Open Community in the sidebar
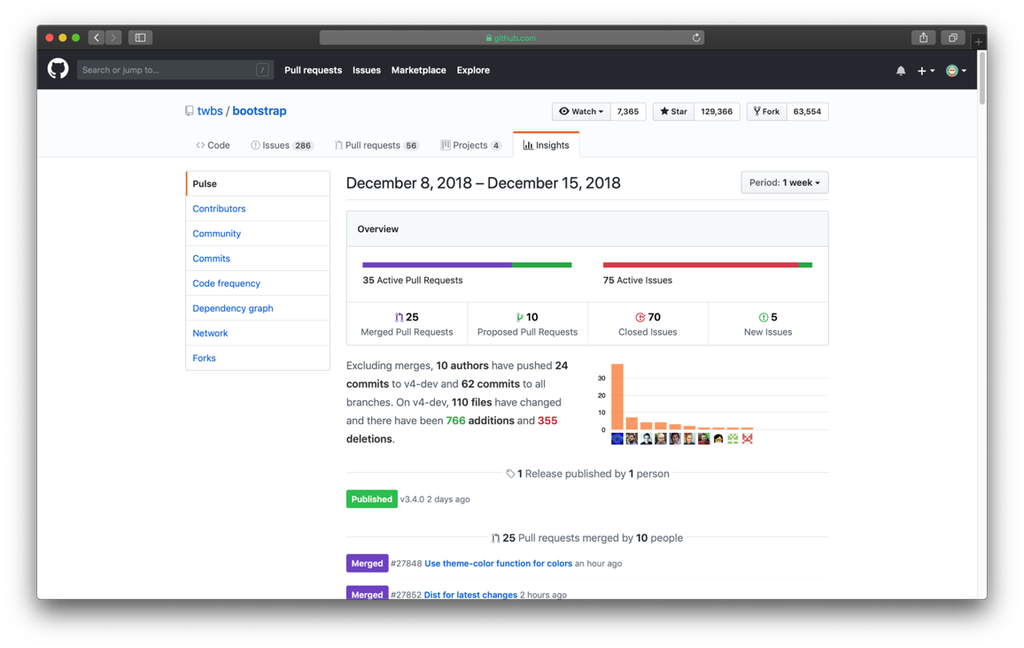This screenshot has width=1024, height=648. point(258,233)
